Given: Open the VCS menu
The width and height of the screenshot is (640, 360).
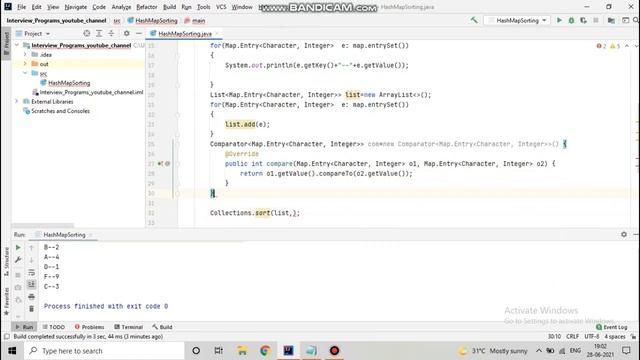Looking at the screenshot, I should 221,7.
